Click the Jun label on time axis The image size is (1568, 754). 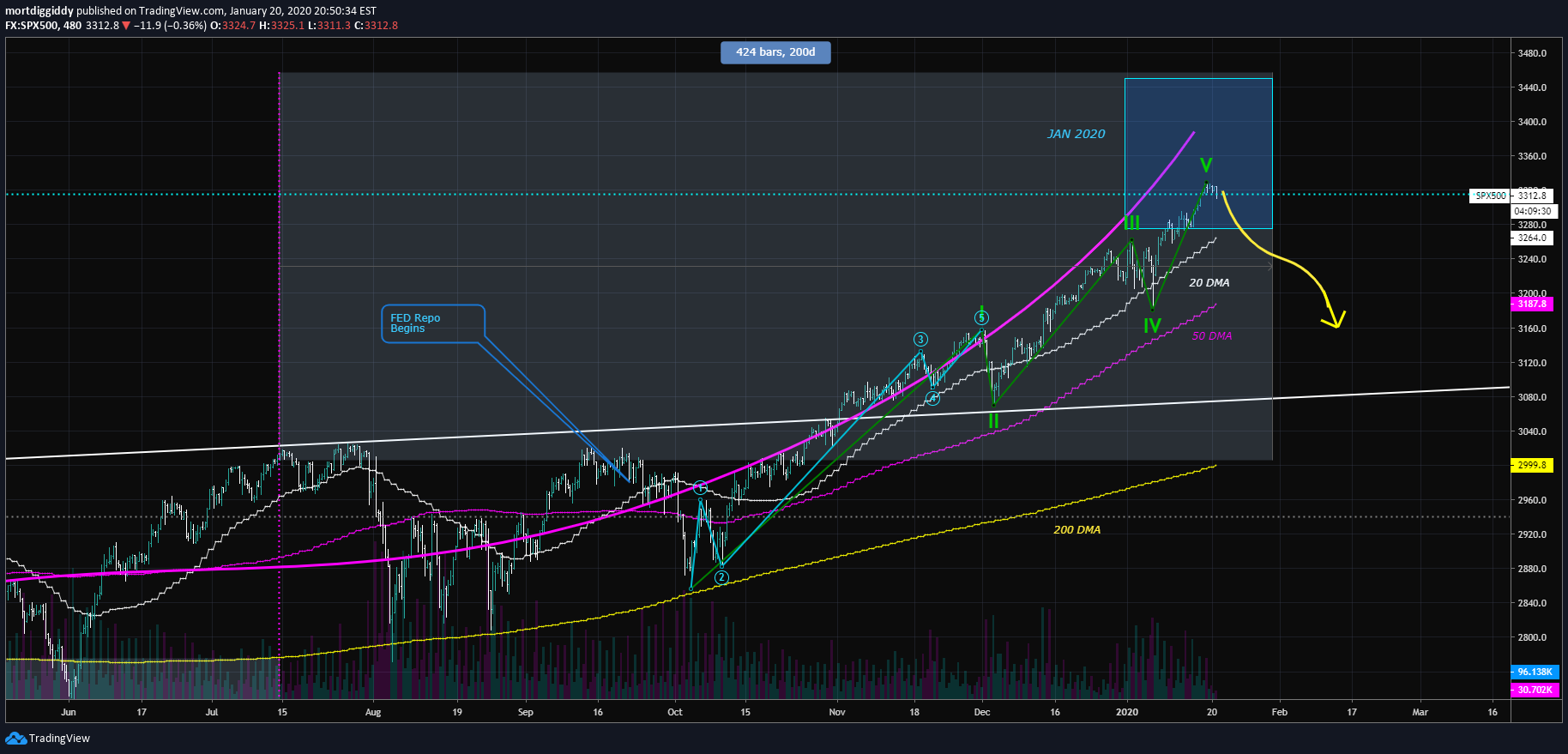(69, 712)
